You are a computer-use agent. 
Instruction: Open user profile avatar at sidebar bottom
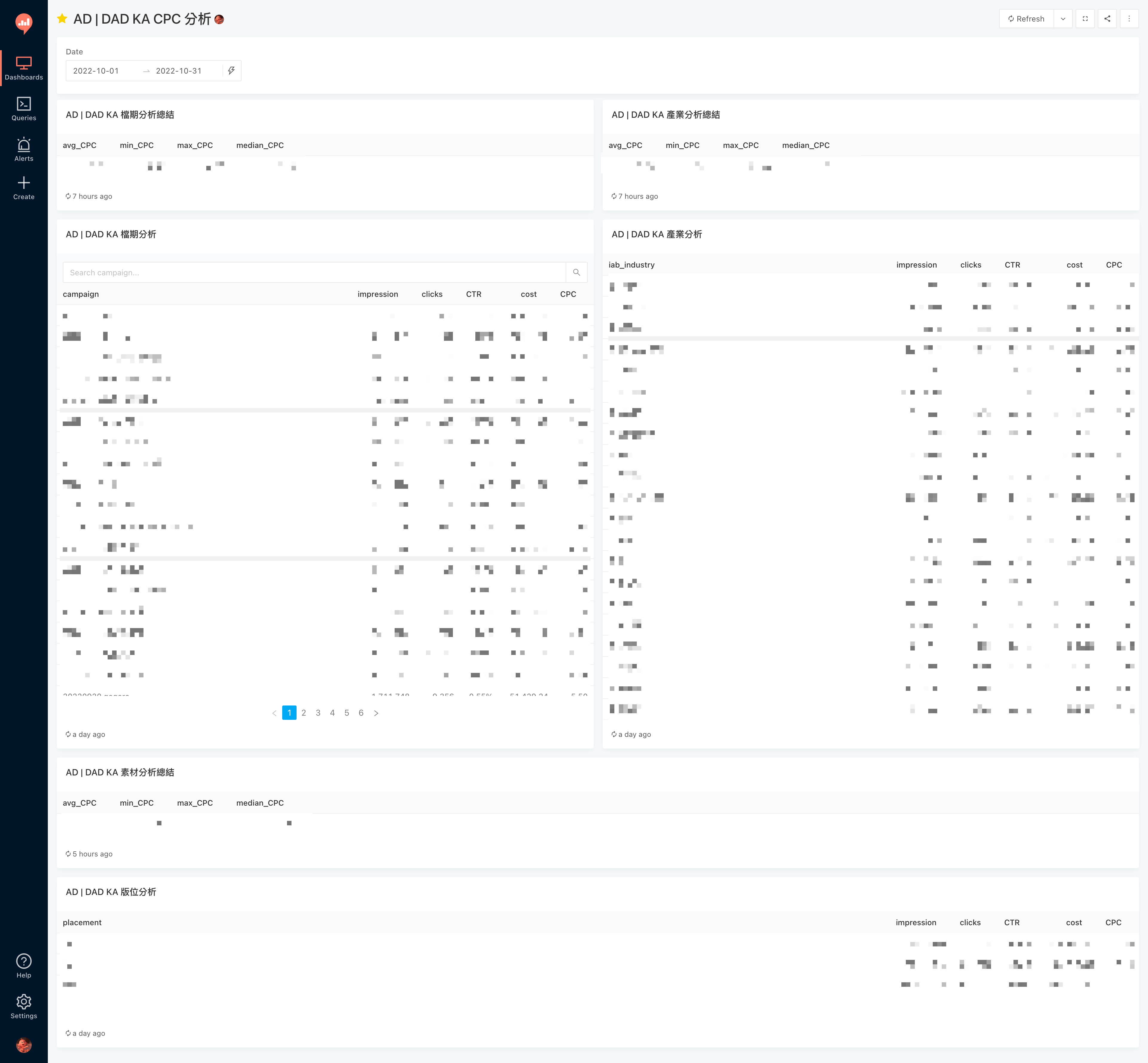[24, 1044]
